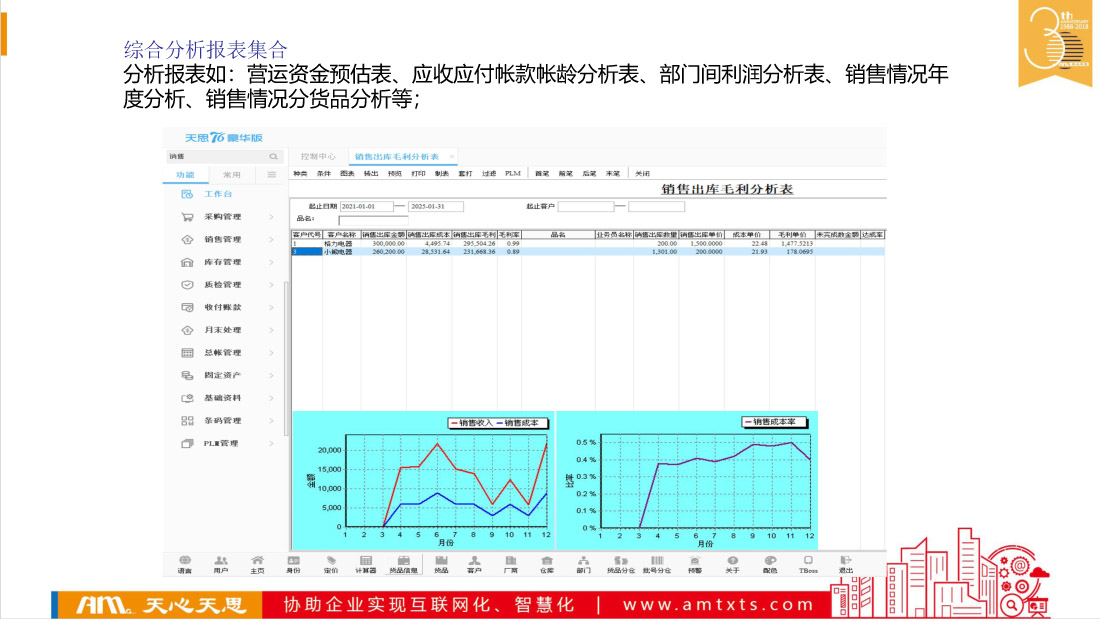Image resolution: width=1100 pixels, height=619 pixels.
Task: Open the 计算器 calculator icon
Action: (x=365, y=561)
